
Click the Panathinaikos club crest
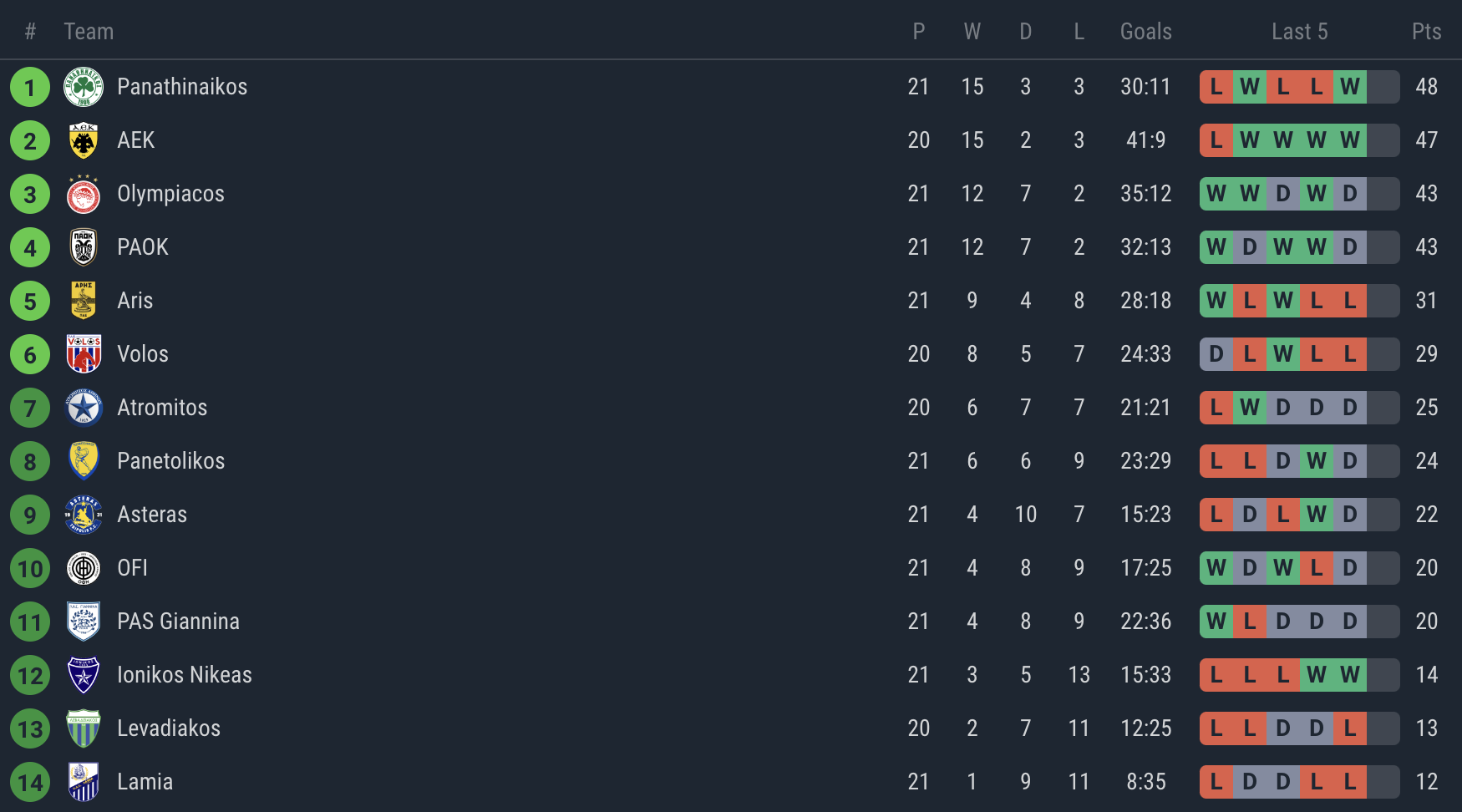84,87
